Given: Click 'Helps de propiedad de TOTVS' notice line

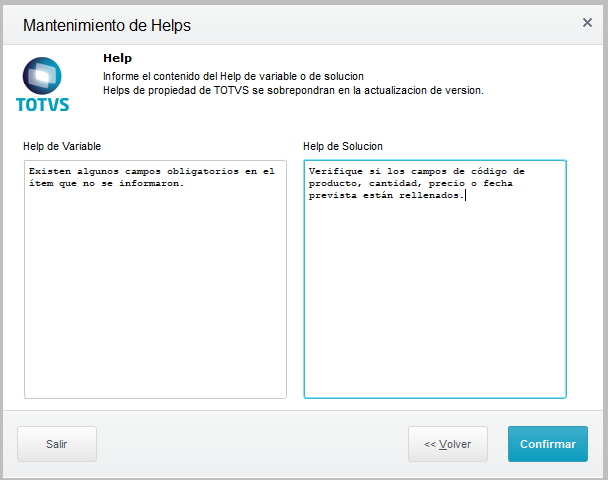Looking at the screenshot, I should (x=293, y=90).
